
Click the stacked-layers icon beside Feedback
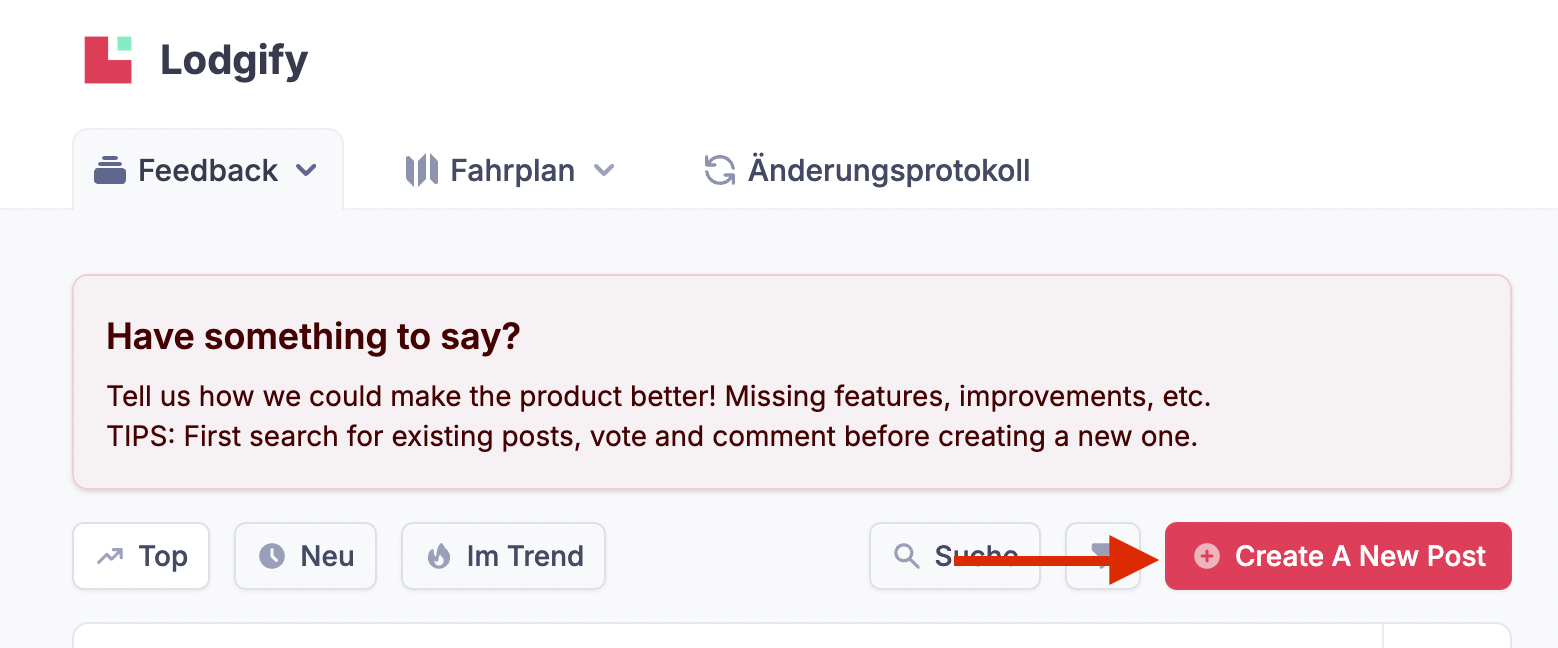(x=110, y=171)
